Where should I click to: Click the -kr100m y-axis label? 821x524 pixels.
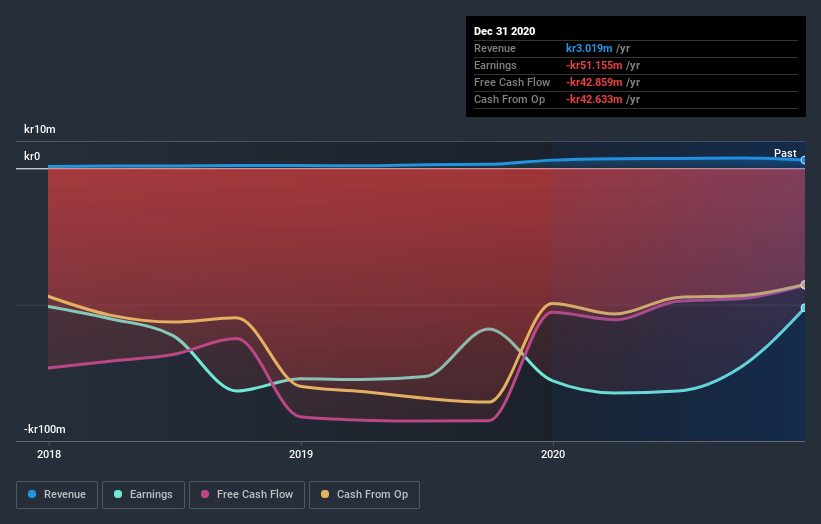45,429
